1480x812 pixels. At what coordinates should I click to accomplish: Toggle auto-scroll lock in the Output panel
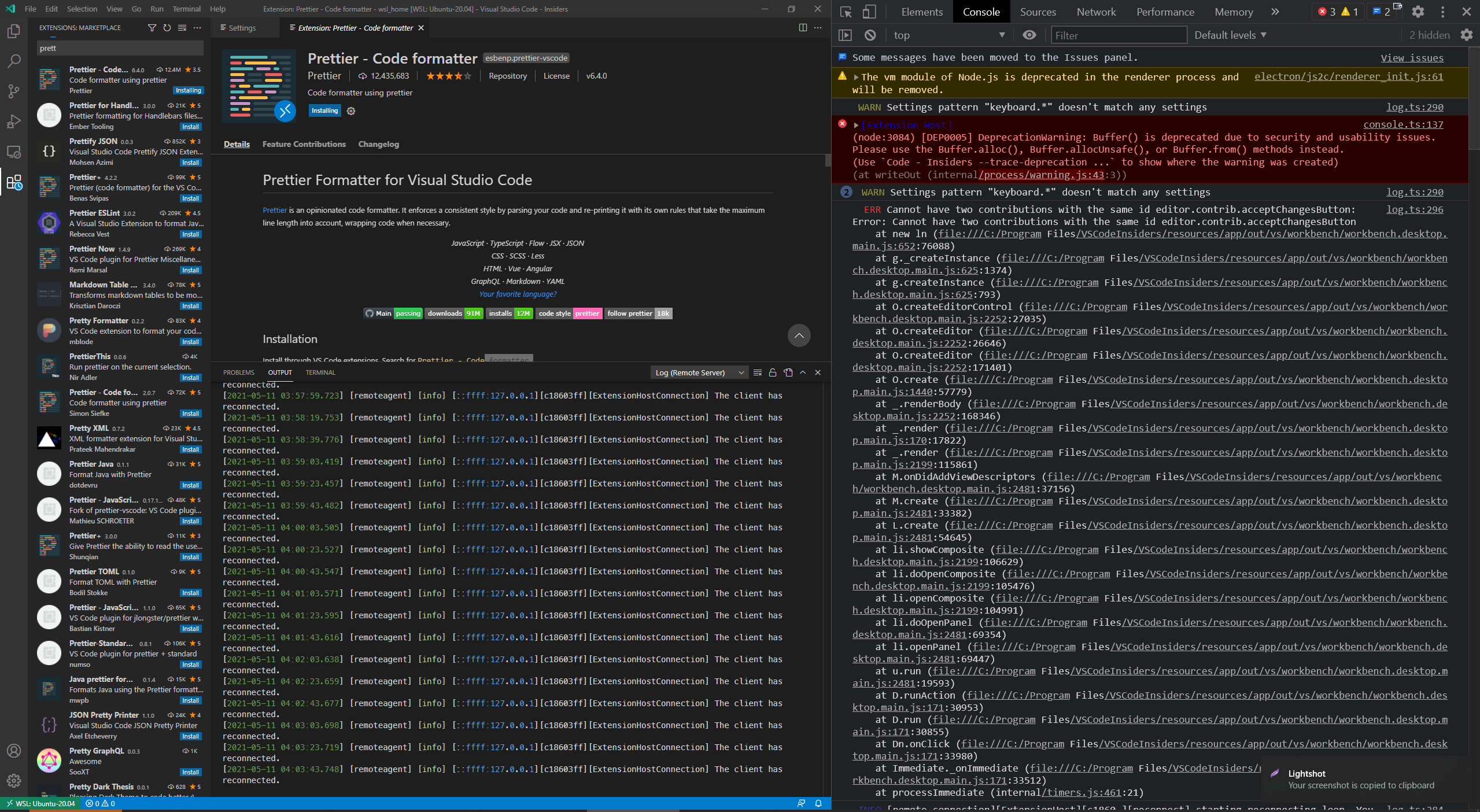[772, 372]
